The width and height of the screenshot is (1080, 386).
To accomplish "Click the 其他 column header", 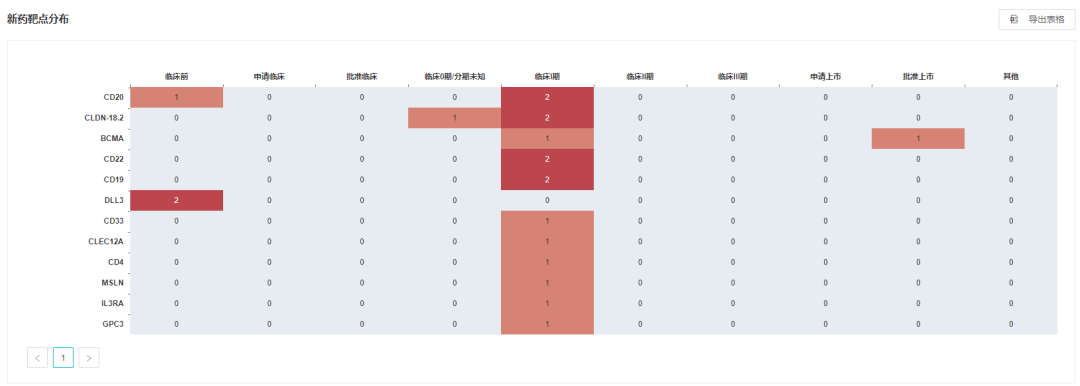I will point(1010,77).
